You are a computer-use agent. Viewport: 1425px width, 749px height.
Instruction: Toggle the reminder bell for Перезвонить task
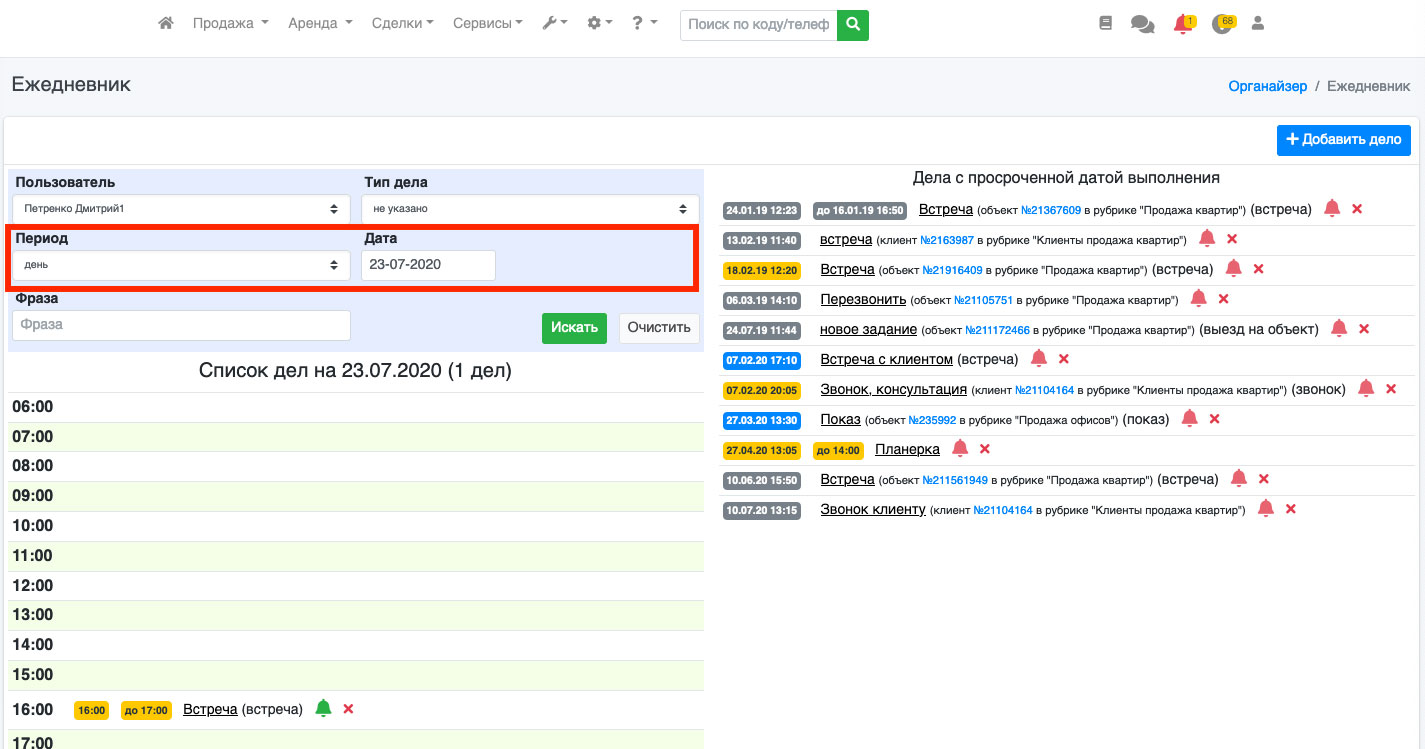click(x=1198, y=299)
